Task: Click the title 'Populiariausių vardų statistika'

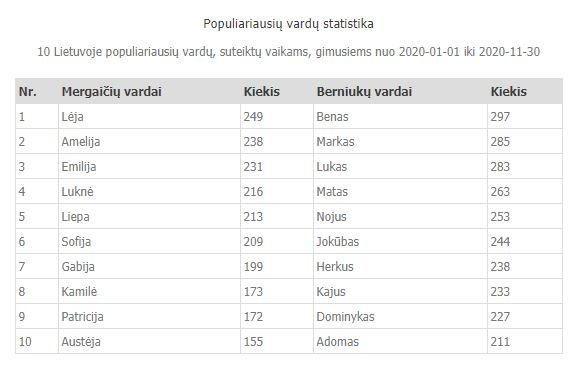Action: 288,24
